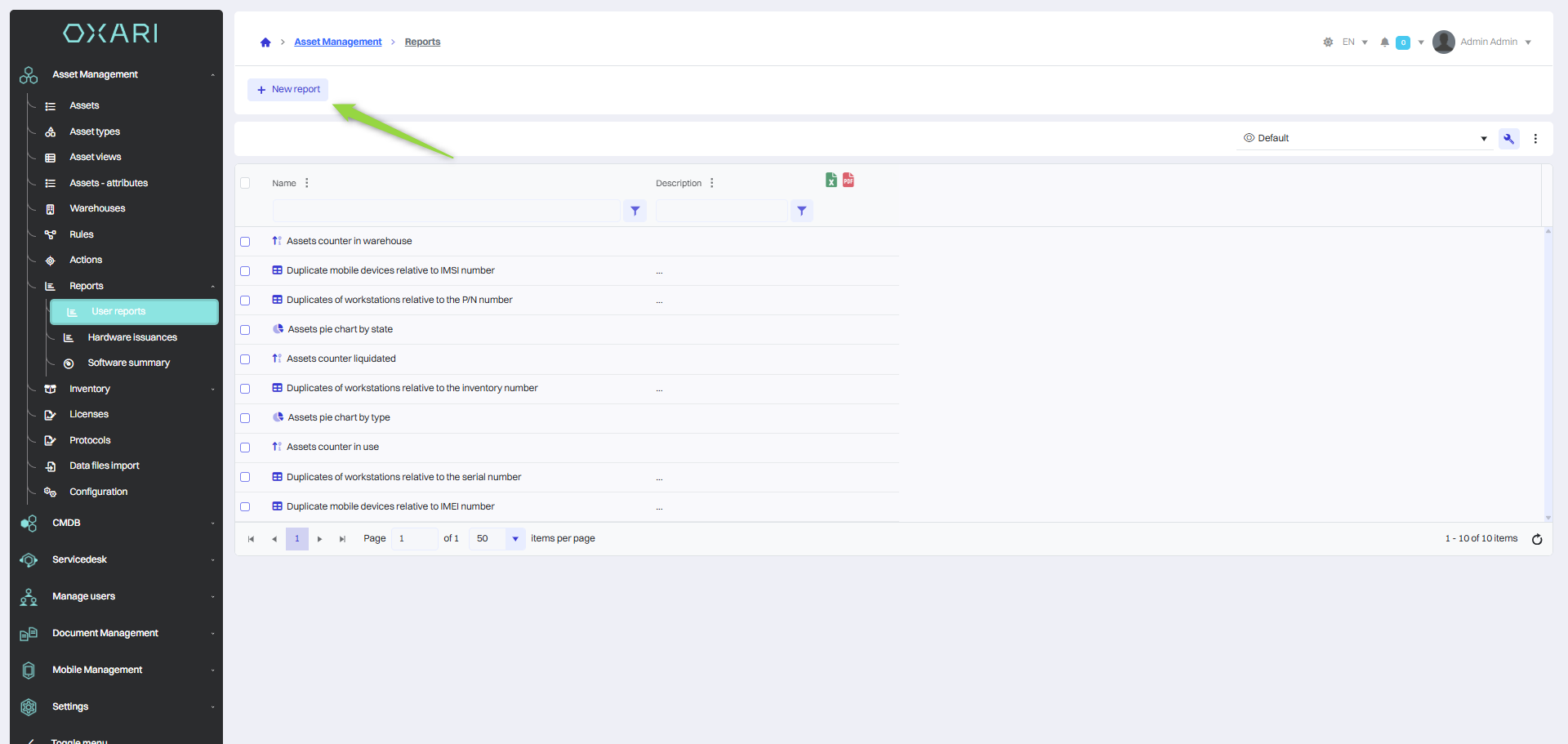1568x744 pixels.
Task: Refresh the reports table
Action: (1536, 539)
